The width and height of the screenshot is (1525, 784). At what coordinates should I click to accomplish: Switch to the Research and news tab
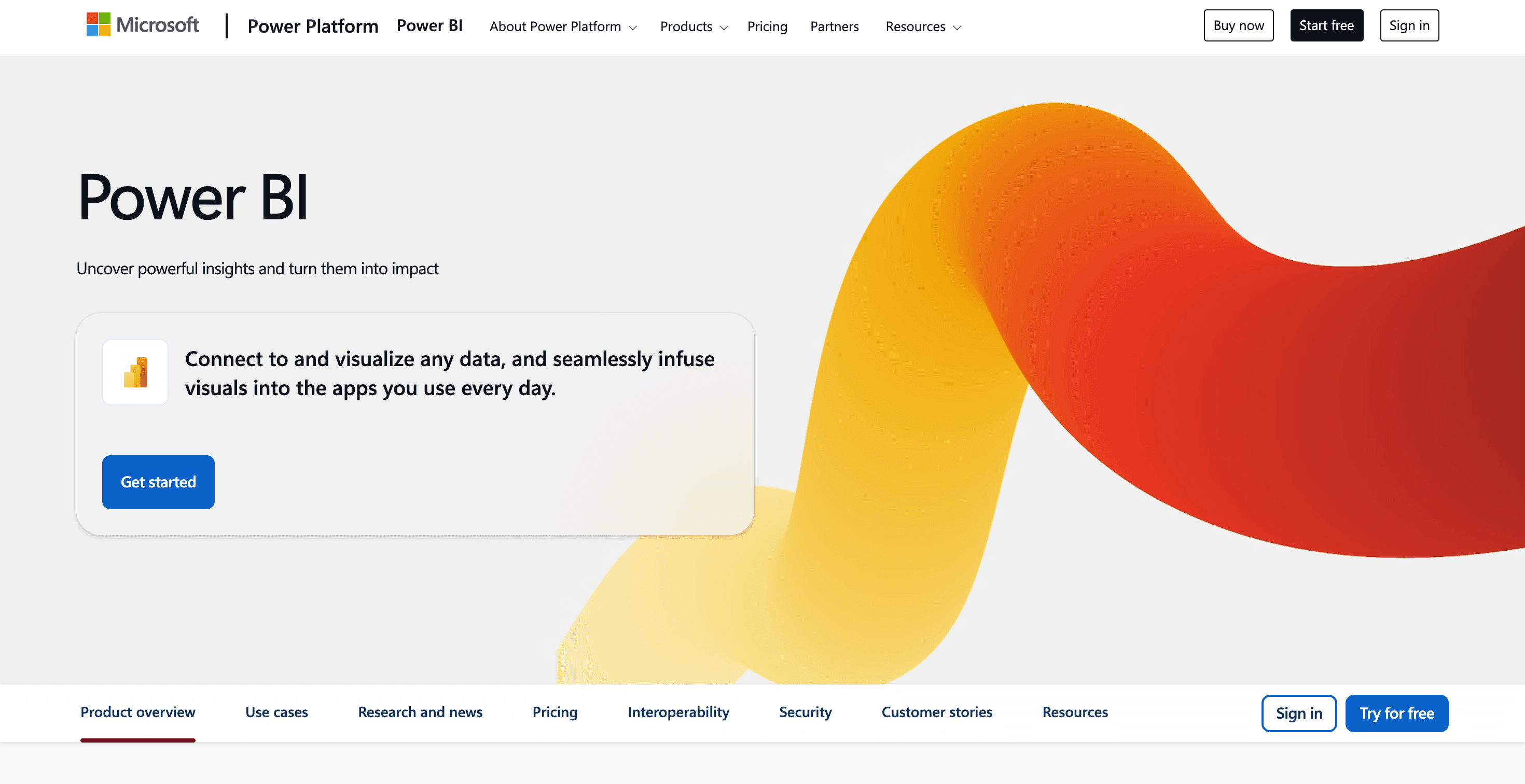tap(420, 712)
